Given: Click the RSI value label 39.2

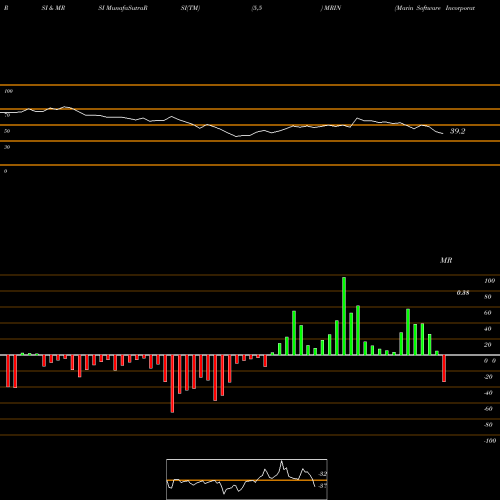Looking at the screenshot, I should pyautogui.click(x=457, y=131).
